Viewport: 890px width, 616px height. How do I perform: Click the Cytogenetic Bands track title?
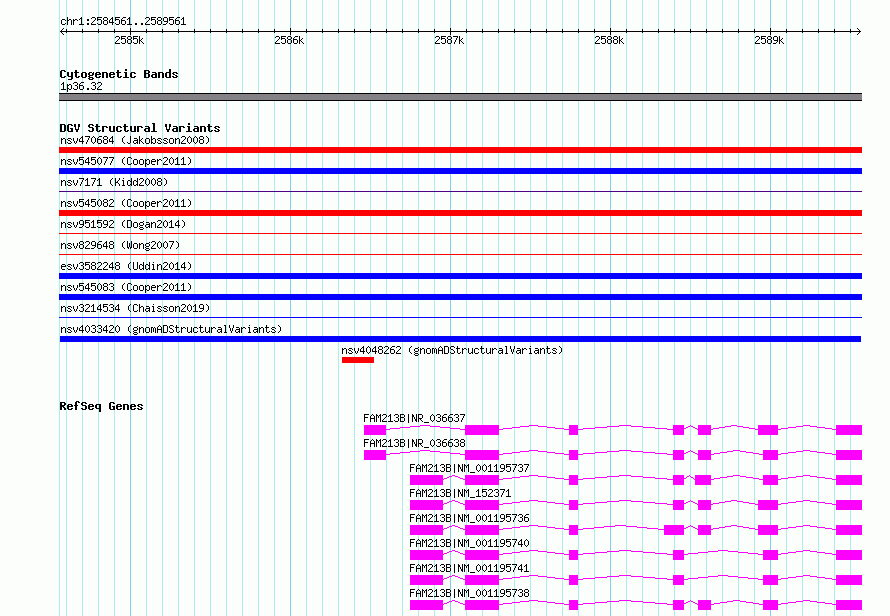click(x=119, y=74)
